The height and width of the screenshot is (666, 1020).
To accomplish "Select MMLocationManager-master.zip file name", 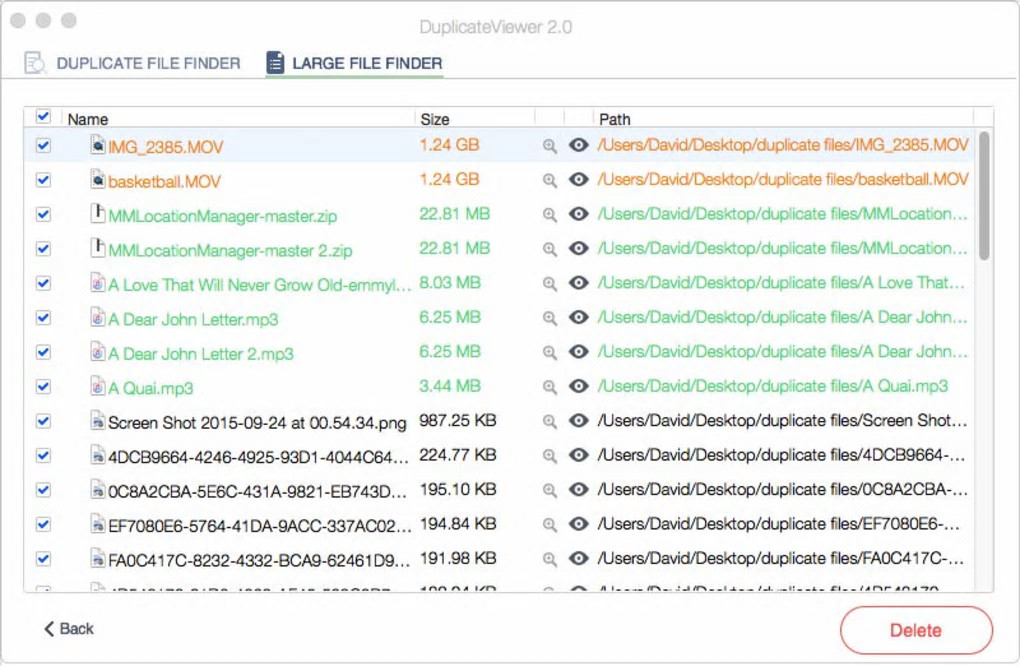I will (222, 216).
